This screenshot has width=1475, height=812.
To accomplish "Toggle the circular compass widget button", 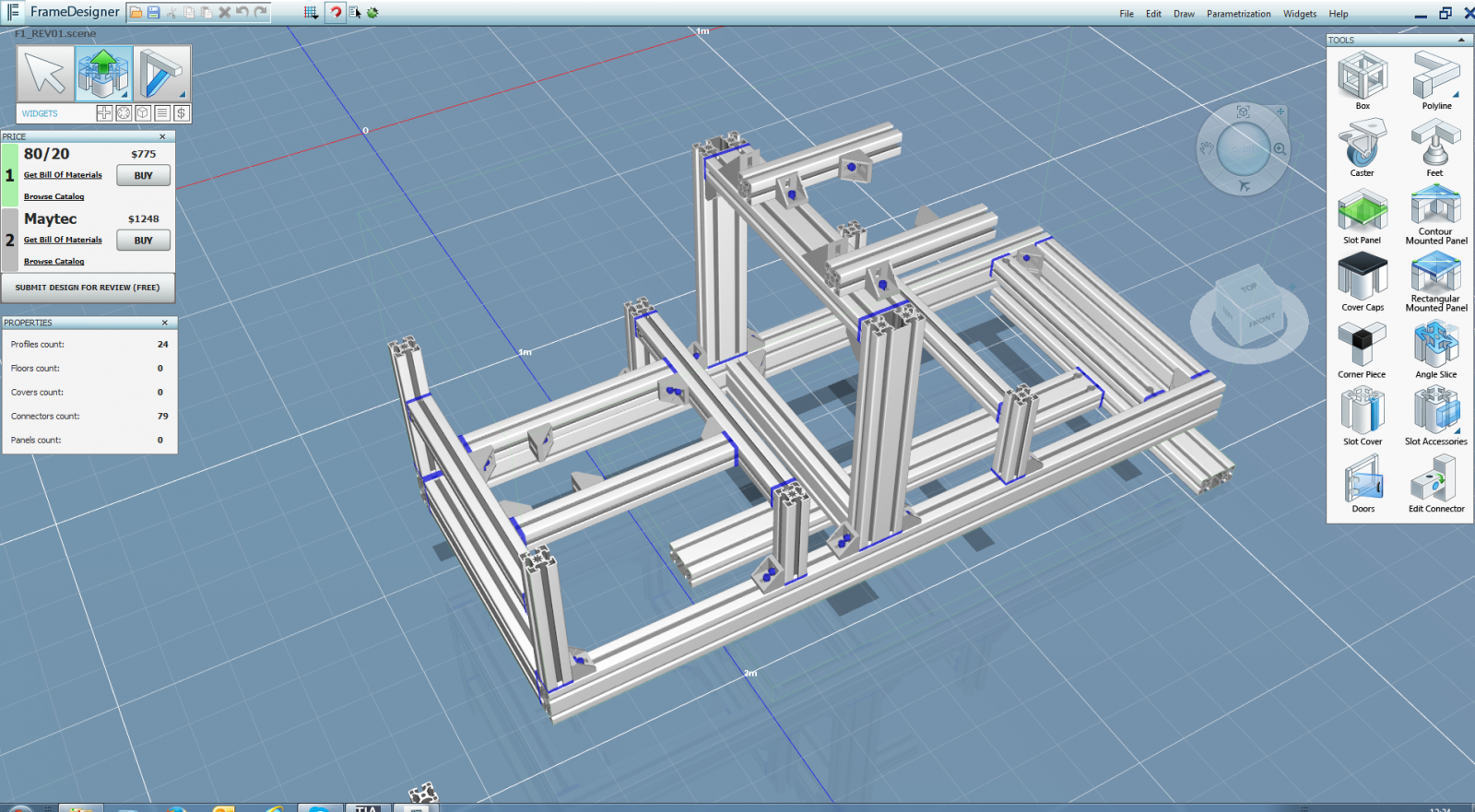I will click(x=124, y=113).
